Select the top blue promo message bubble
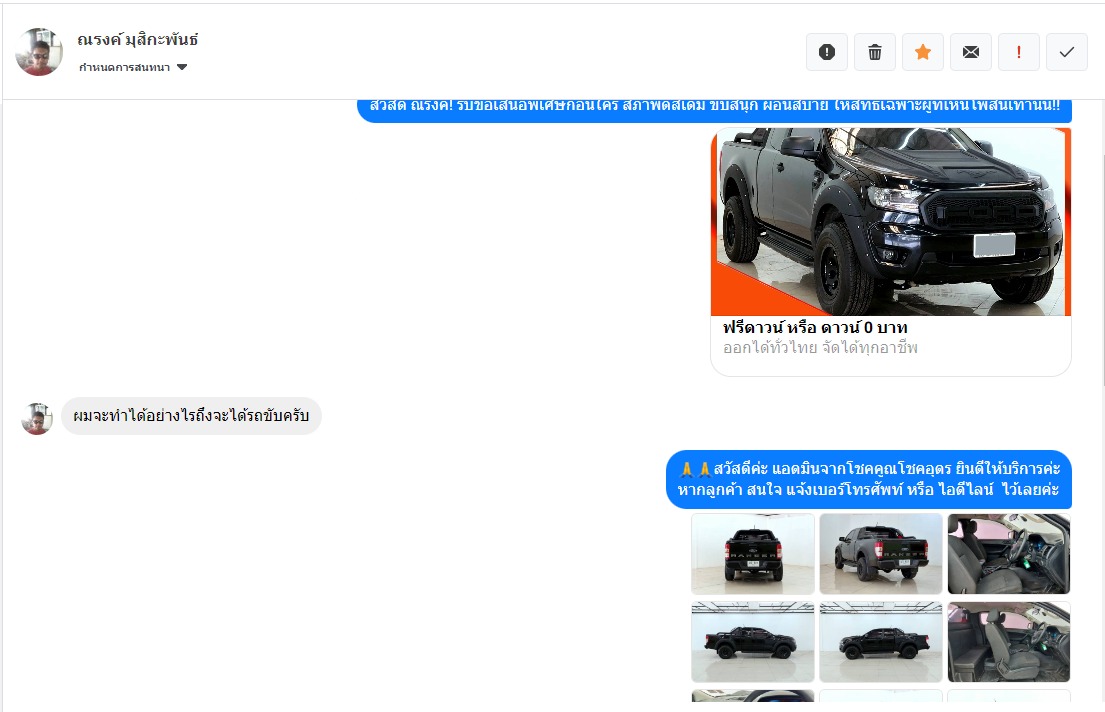The height and width of the screenshot is (712, 1105). [x=714, y=111]
